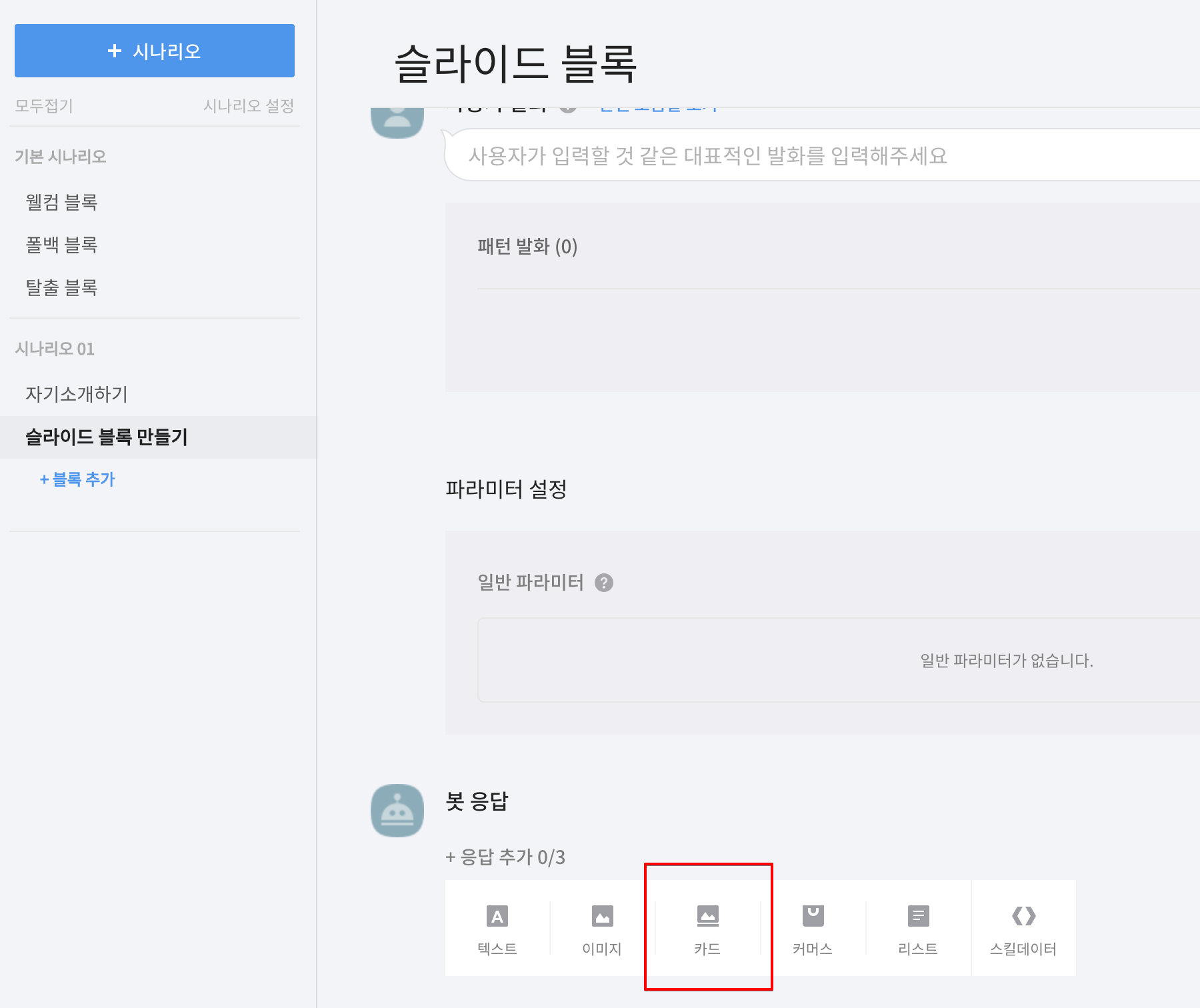This screenshot has width=1200, height=1008.
Task: Open the 탈출 블록
Action: [x=61, y=287]
